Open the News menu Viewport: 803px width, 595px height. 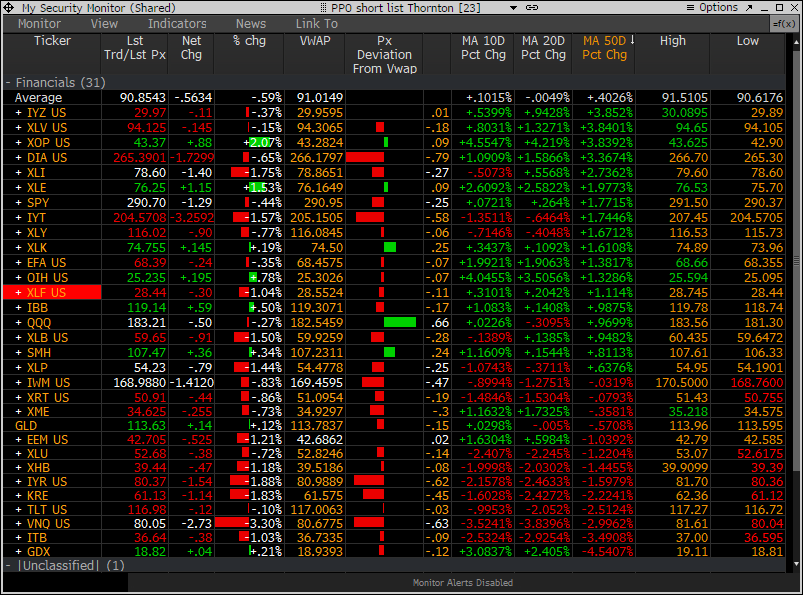pyautogui.click(x=251, y=24)
